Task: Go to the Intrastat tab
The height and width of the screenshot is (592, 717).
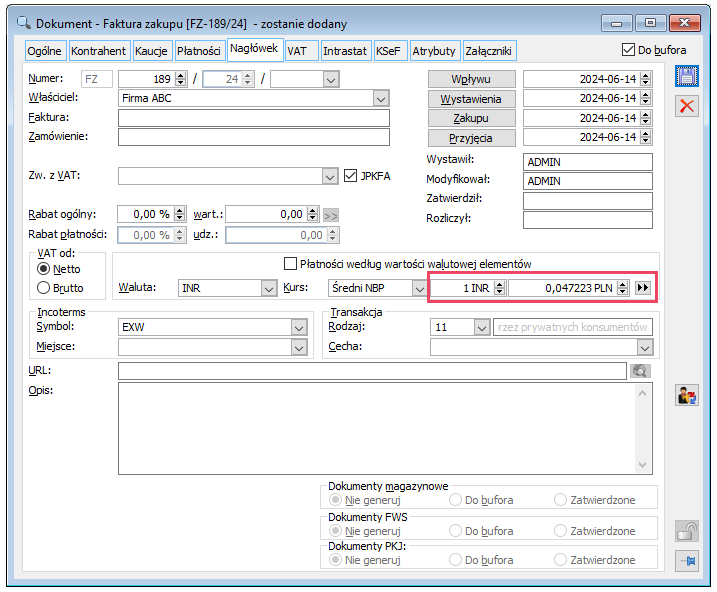Action: (x=345, y=51)
